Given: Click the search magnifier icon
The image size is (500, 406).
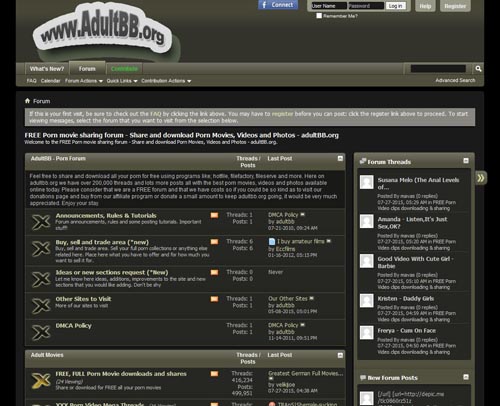Looking at the screenshot, I should (x=478, y=69).
